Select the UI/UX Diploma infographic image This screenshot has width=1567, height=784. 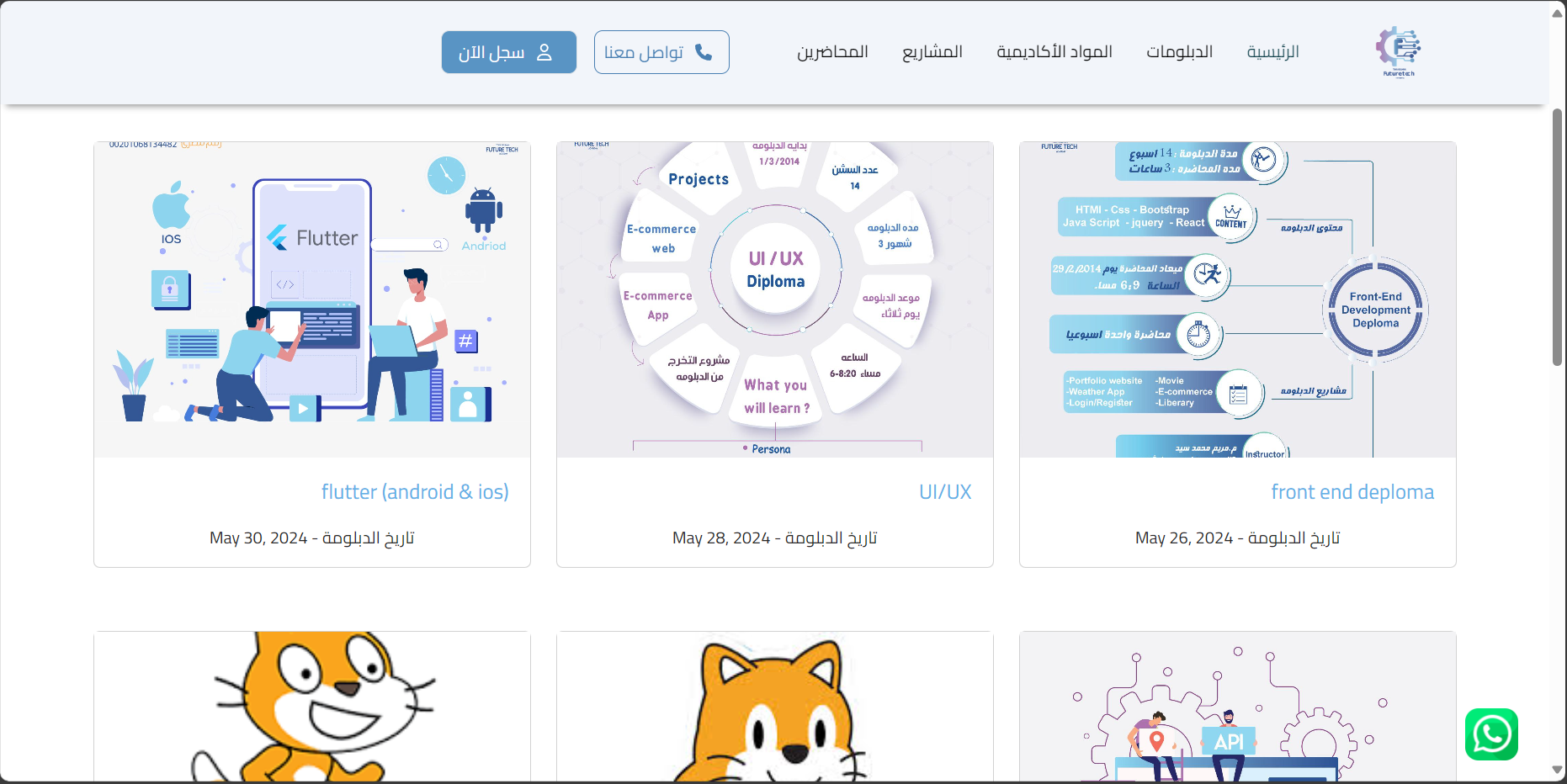tap(775, 299)
